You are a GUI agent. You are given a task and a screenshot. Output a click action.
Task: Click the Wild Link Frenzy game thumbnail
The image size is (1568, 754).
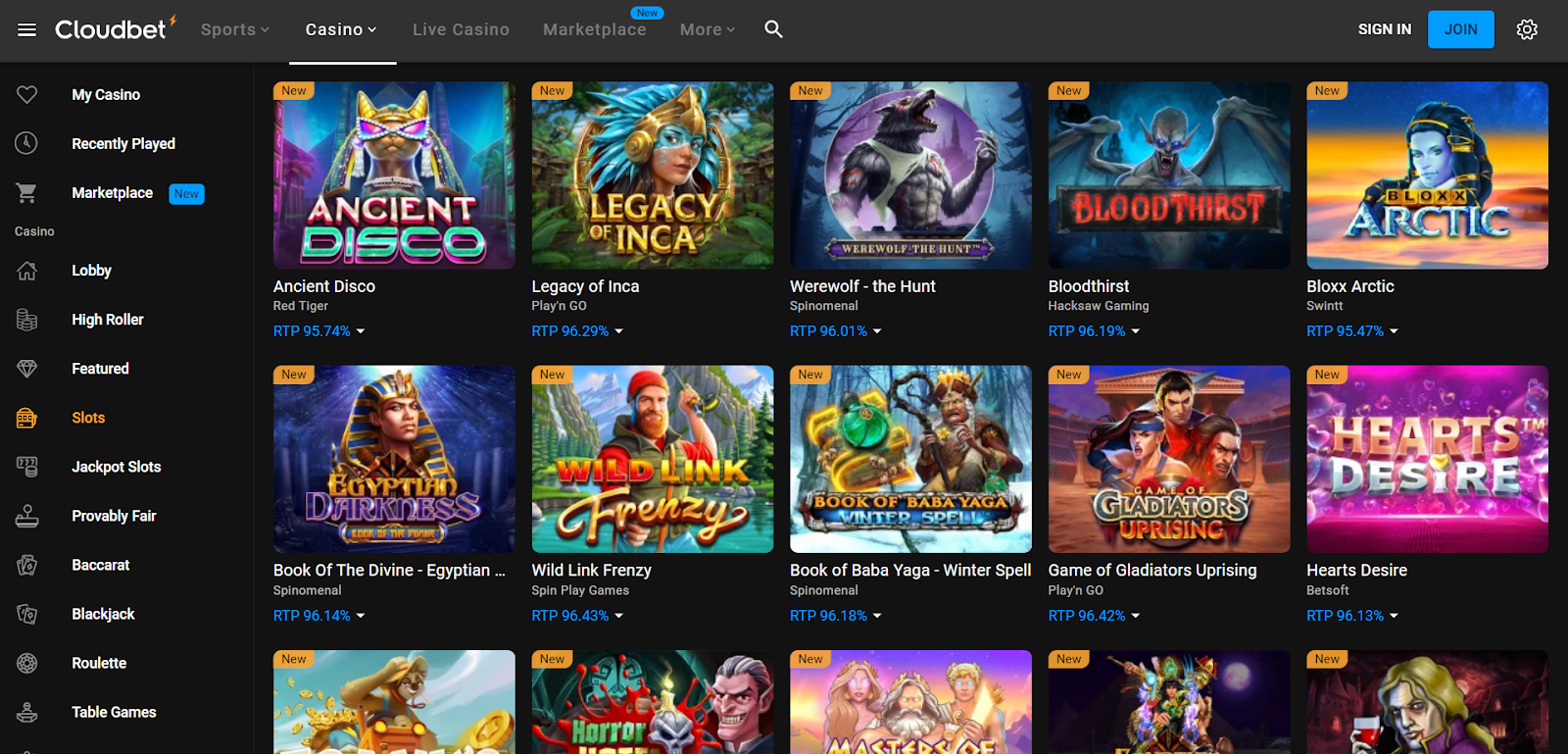653,459
